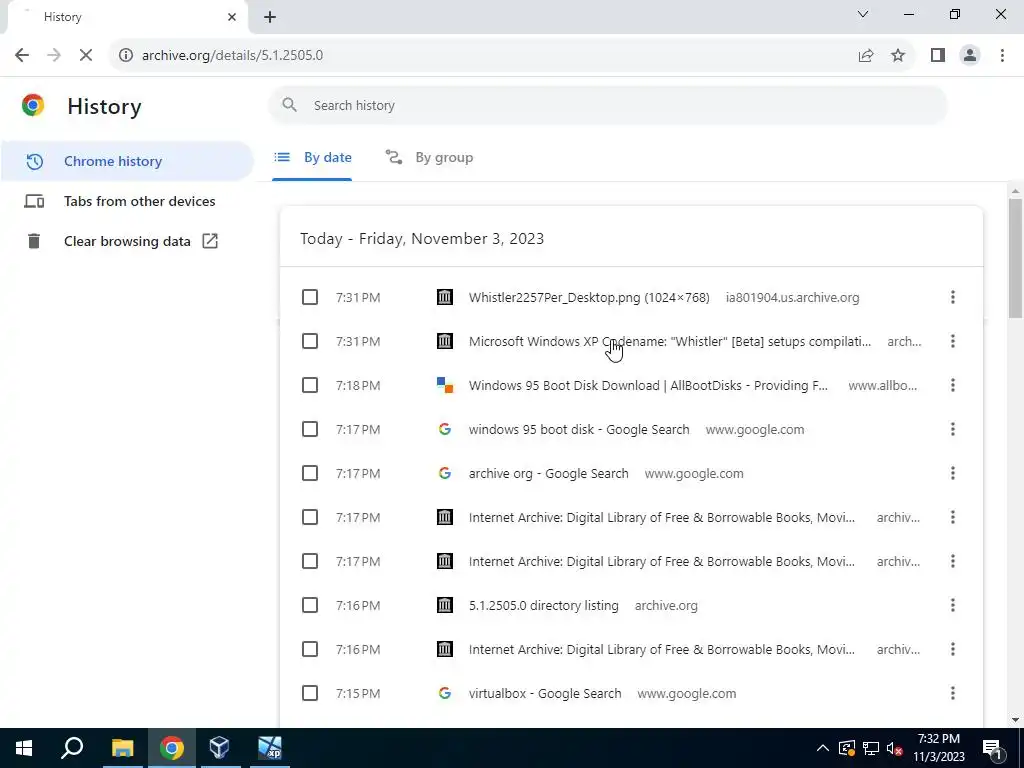Check the Microsoft Windows XP Whistler entry checkbox
1024x768 pixels.
[310, 341]
